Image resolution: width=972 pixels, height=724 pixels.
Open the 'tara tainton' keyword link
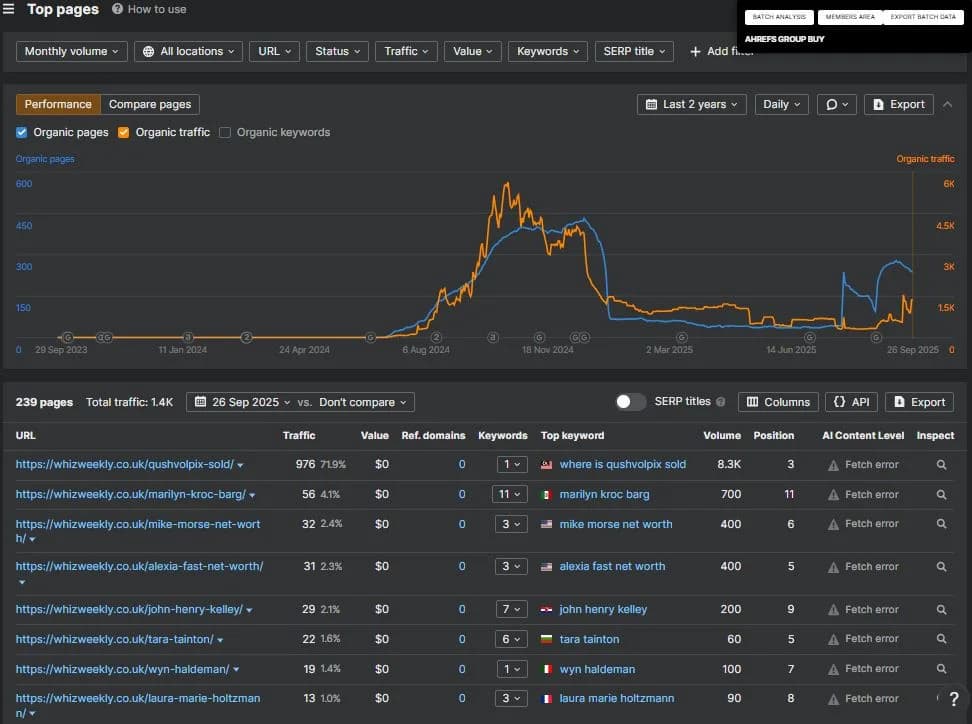click(x=589, y=639)
